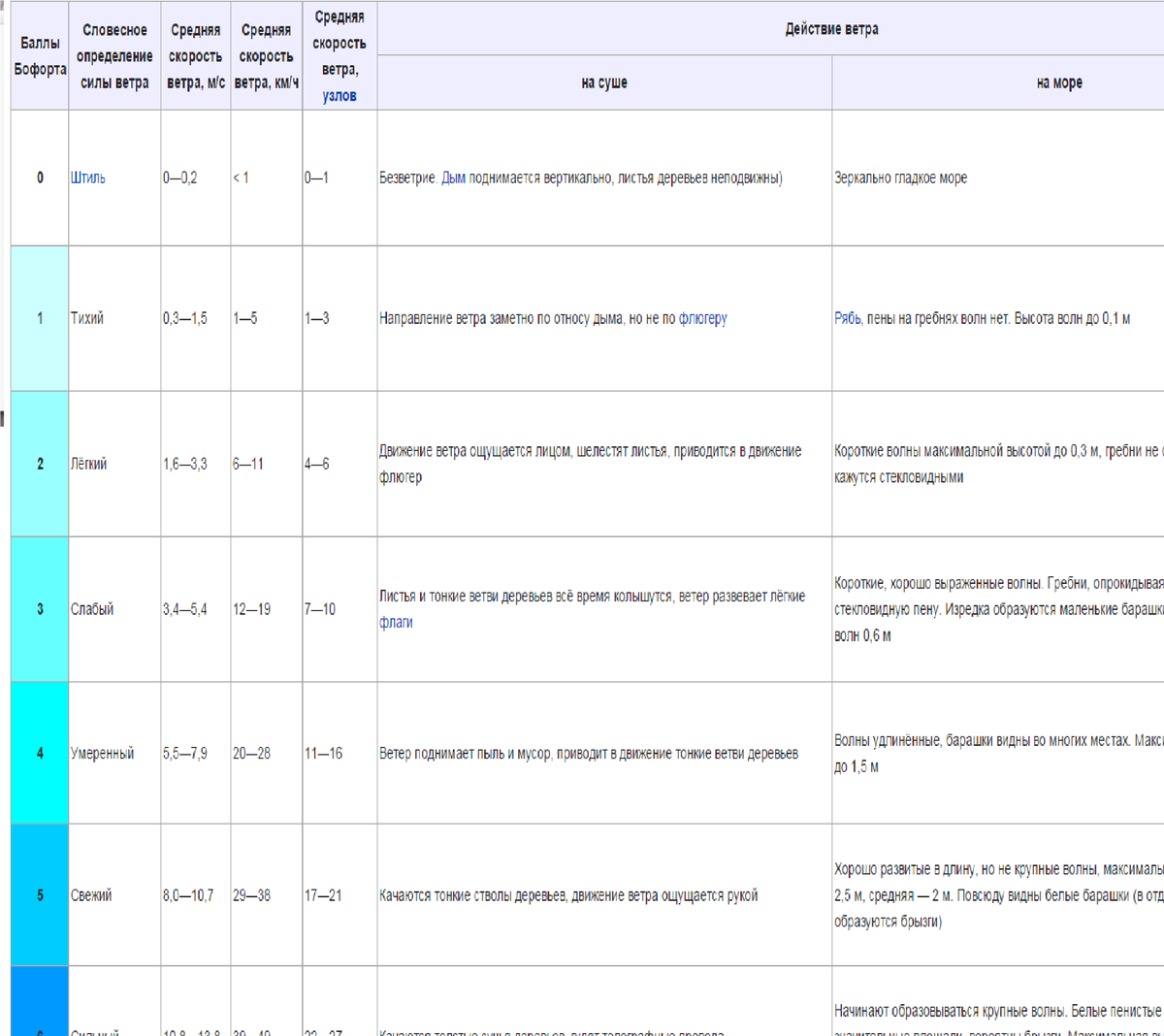The height and width of the screenshot is (1036, 1164).
Task: Click the '17—21' knots value
Action: pos(323,895)
